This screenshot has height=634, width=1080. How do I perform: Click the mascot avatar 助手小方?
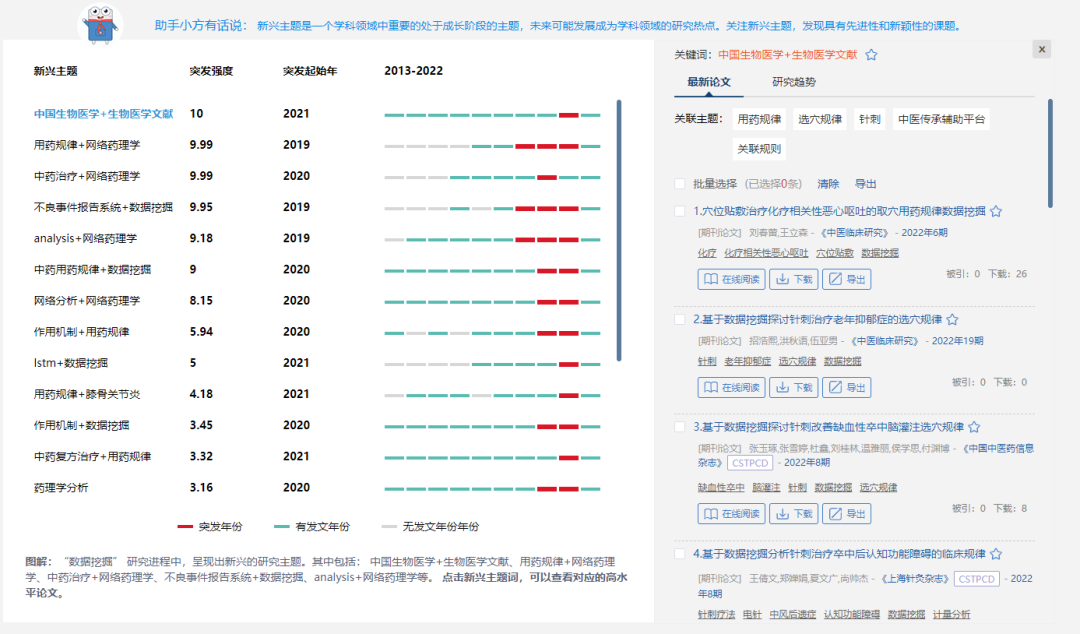coord(100,24)
